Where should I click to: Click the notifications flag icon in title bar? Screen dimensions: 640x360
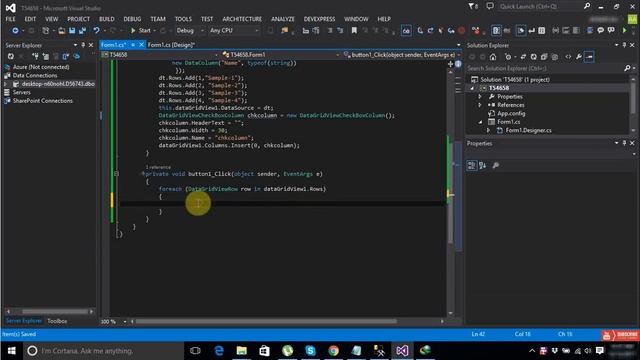click(x=473, y=6)
